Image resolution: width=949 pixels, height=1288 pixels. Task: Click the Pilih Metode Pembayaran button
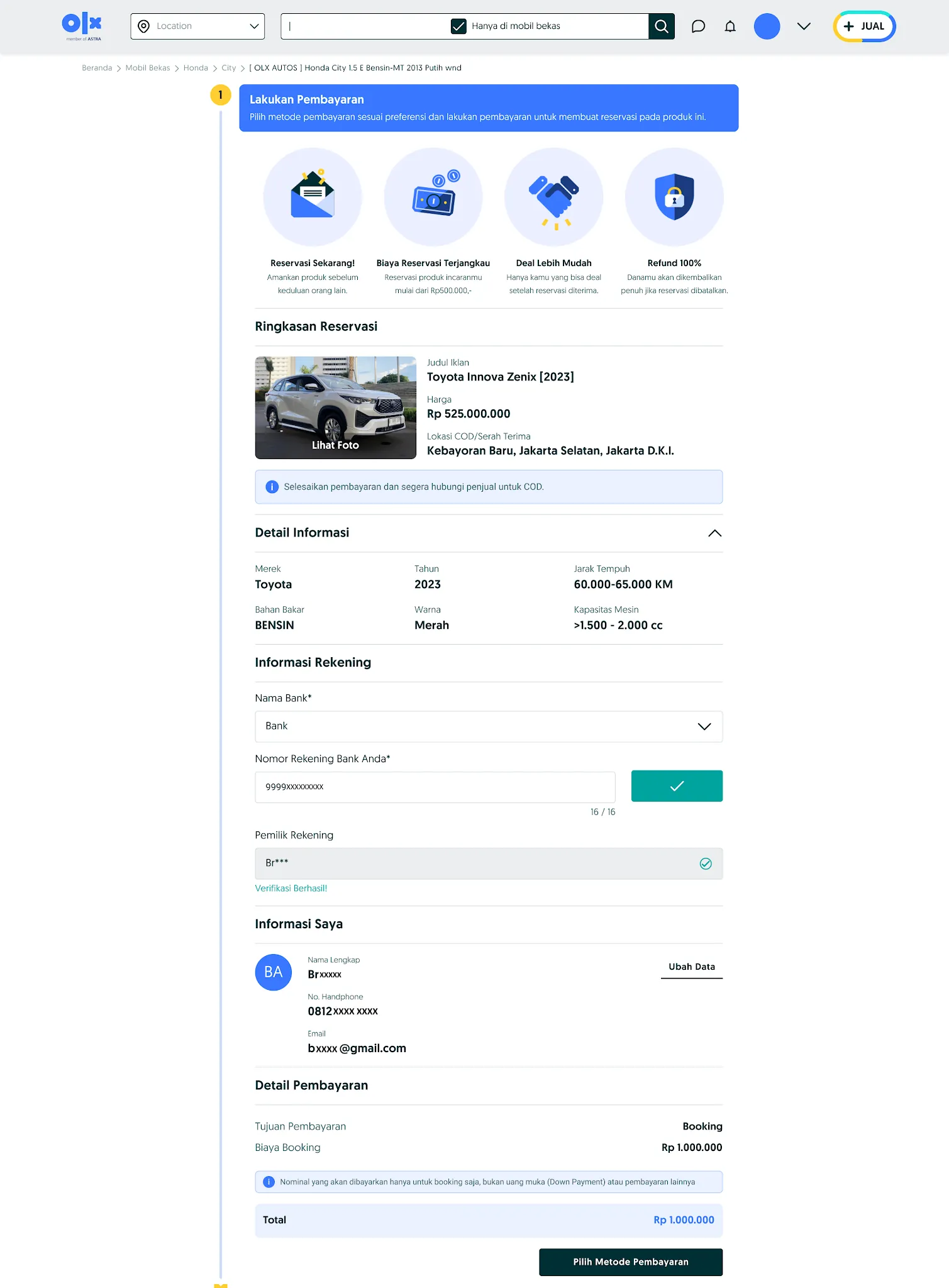click(x=631, y=1262)
